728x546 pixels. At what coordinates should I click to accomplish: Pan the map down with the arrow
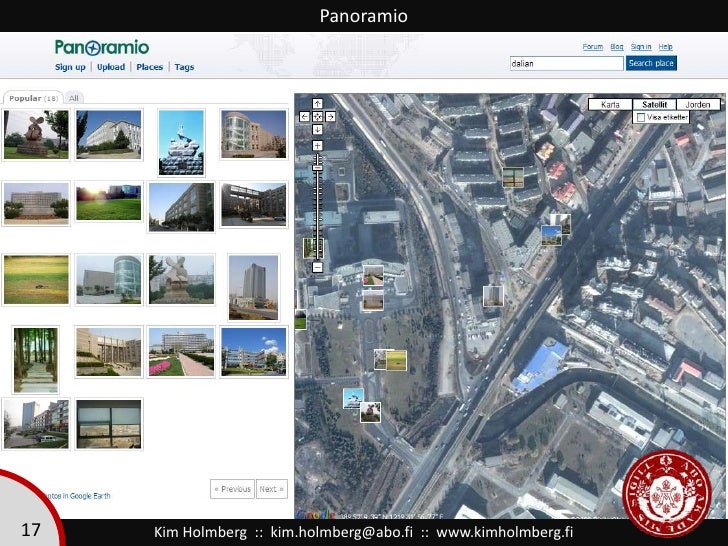tap(317, 130)
